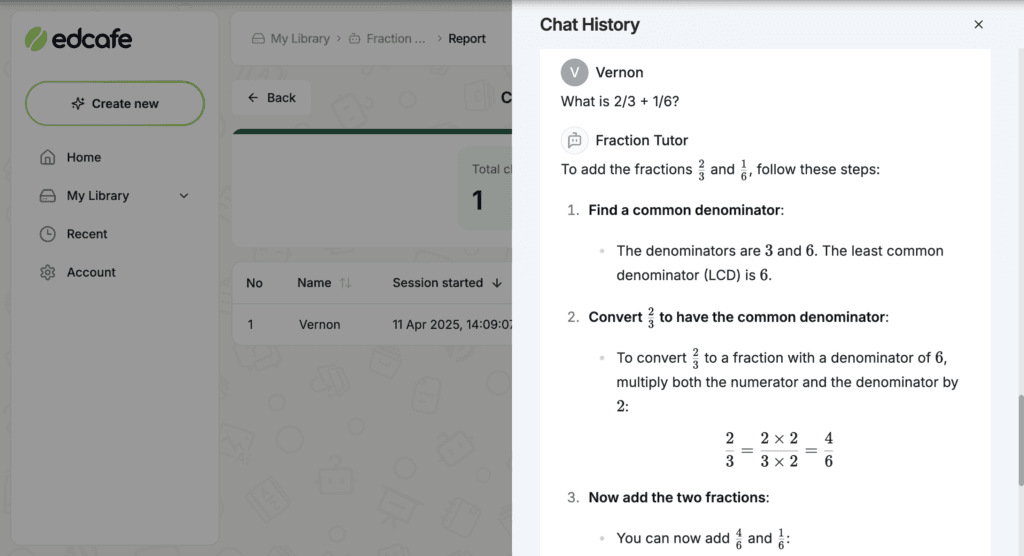The height and width of the screenshot is (556, 1024).
Task: Click the chat history vertical scrollbar
Action: tap(1021, 440)
